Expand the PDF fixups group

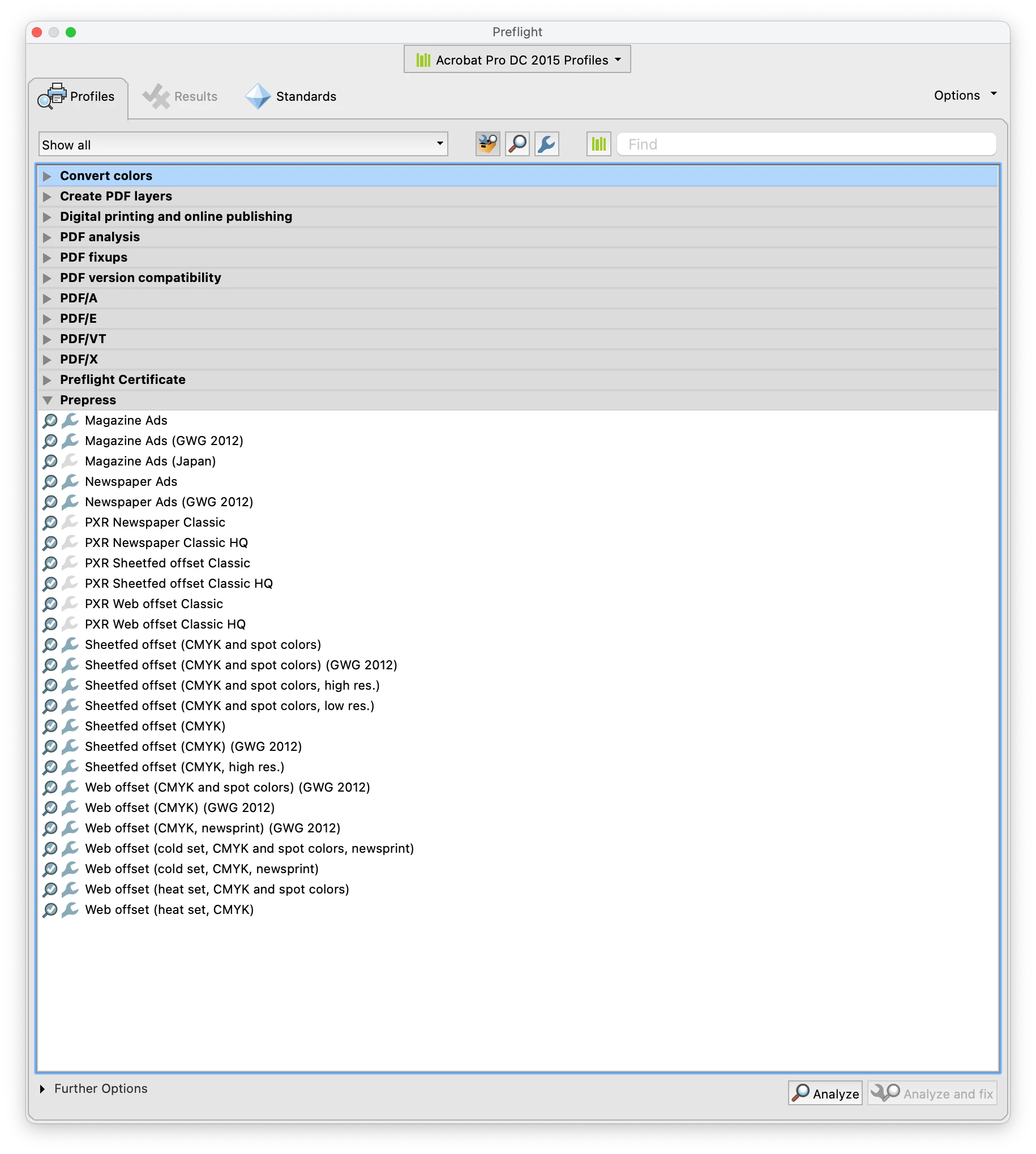click(x=47, y=258)
